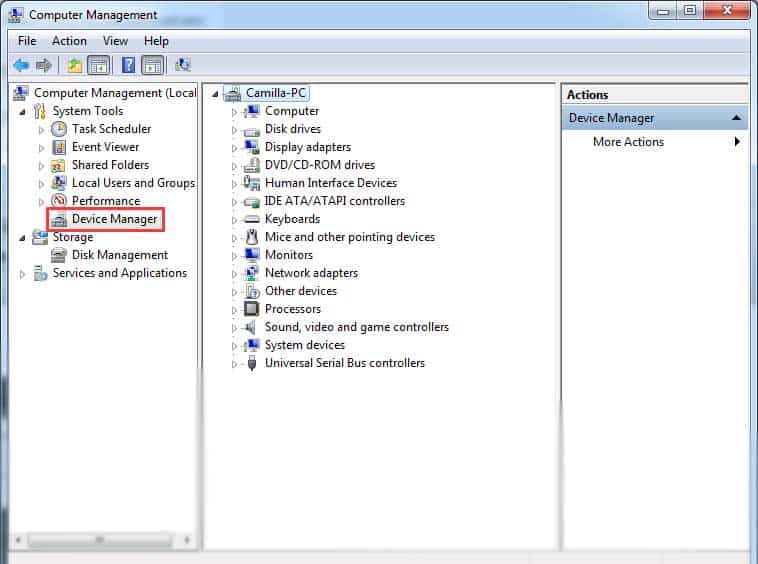Click the Shared Folders icon
The image size is (758, 564).
click(58, 165)
